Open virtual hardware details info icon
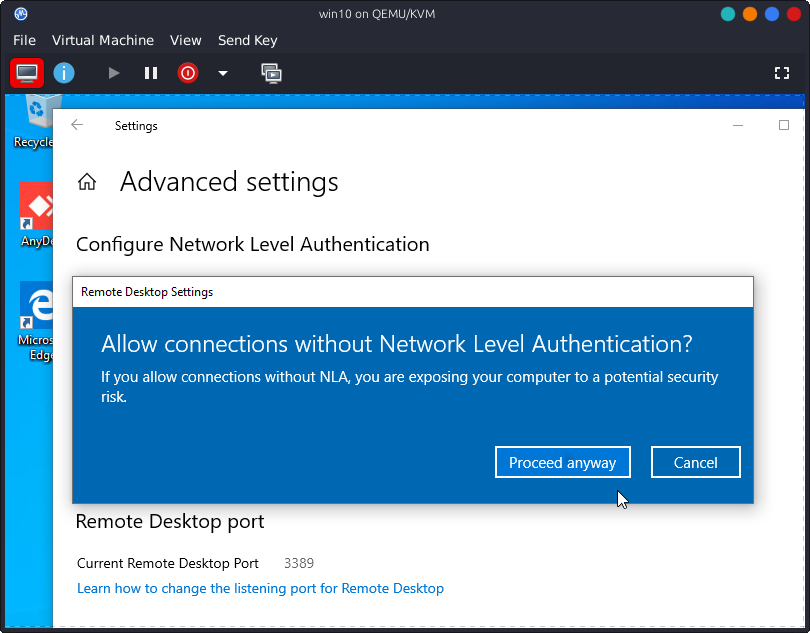 [x=64, y=73]
